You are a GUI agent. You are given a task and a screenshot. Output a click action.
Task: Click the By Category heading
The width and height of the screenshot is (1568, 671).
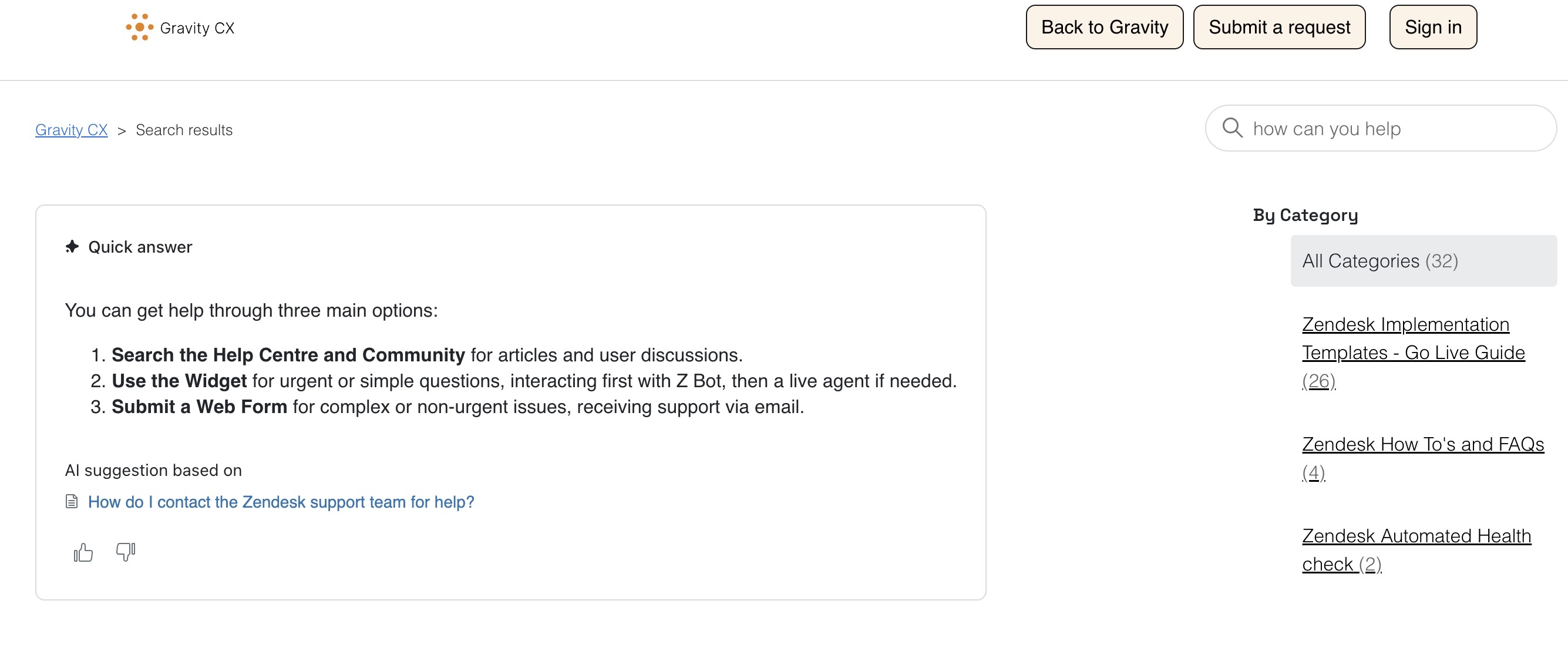[1304, 215]
